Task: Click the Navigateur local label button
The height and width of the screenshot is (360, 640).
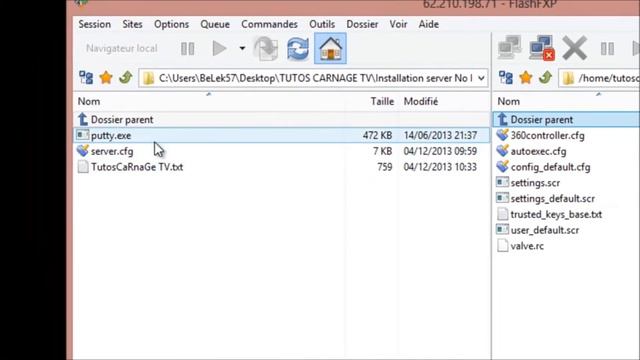Action: point(121,49)
